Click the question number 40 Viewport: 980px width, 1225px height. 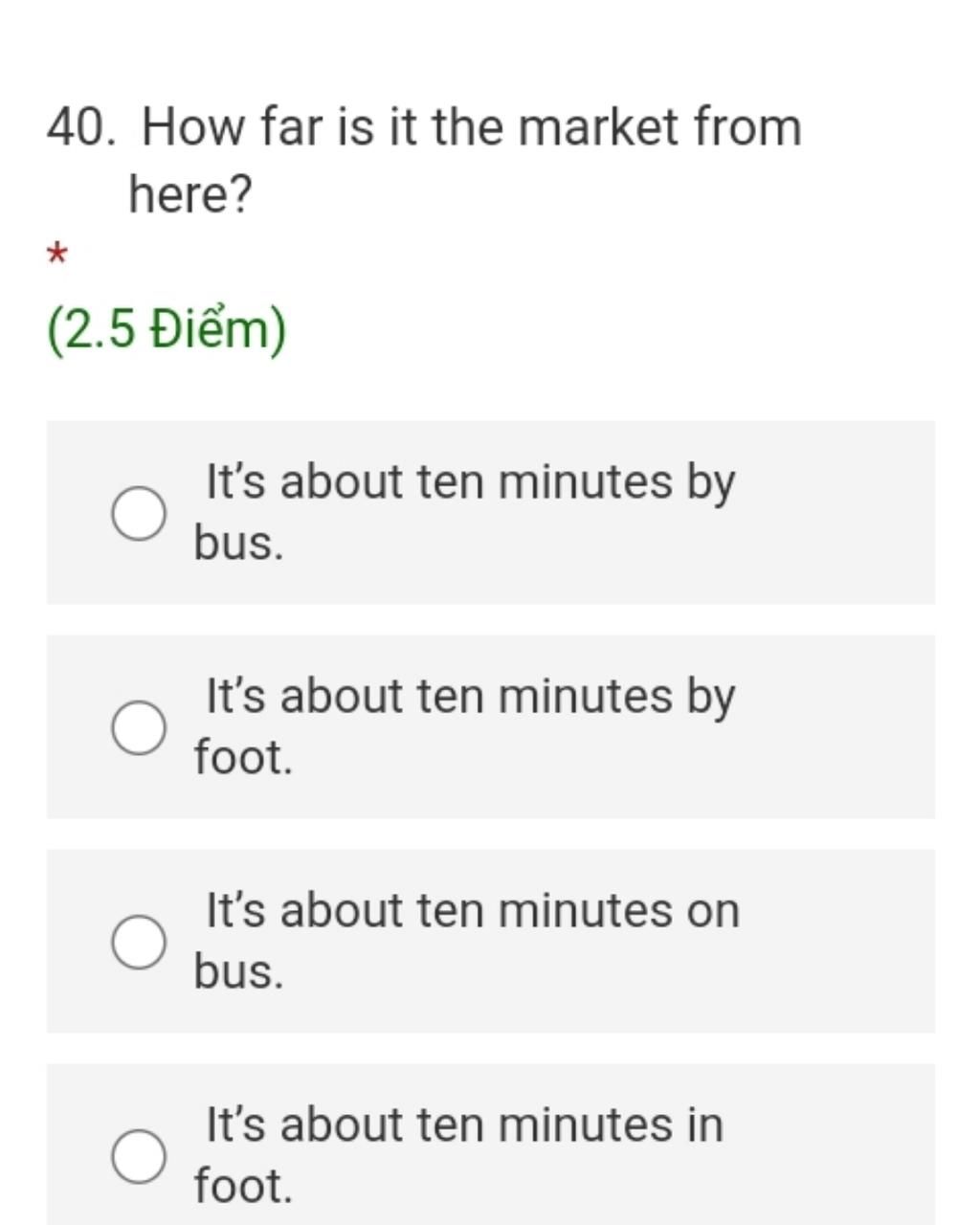(81, 127)
